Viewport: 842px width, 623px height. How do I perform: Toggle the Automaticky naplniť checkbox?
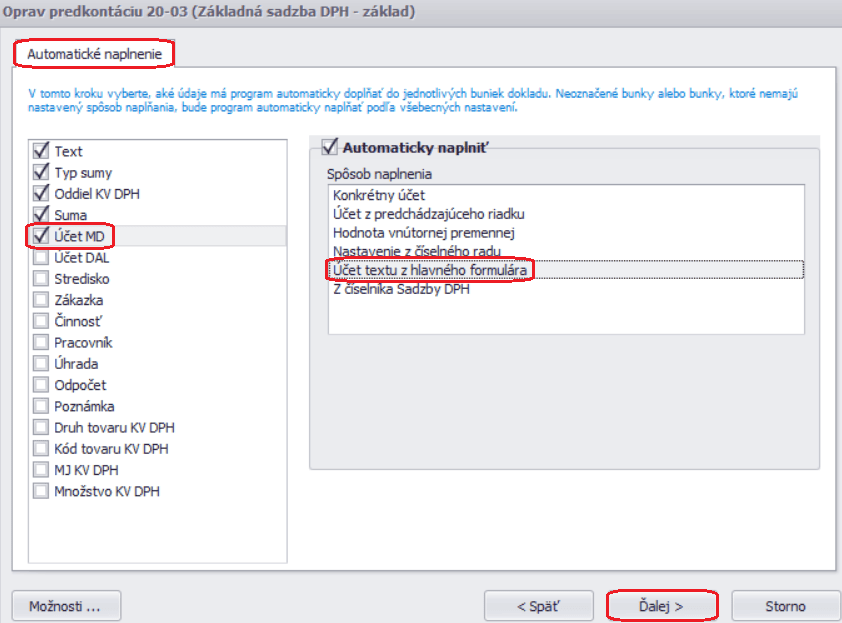point(328,147)
